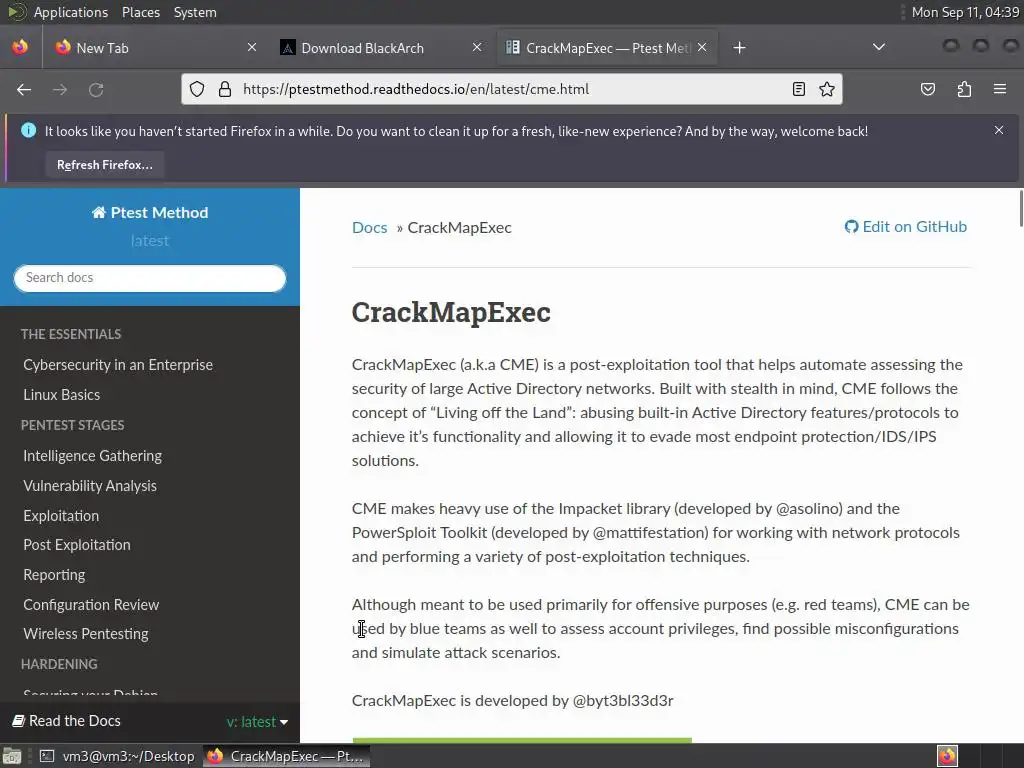Open the System menu
Image resolution: width=1024 pixels, height=768 pixels.
(x=195, y=12)
